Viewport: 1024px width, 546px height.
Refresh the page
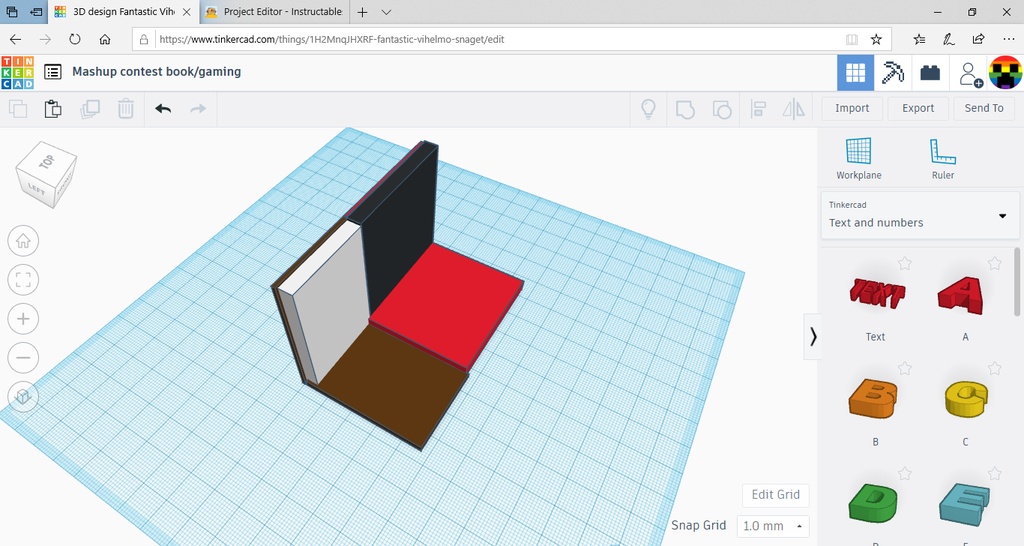[74, 39]
